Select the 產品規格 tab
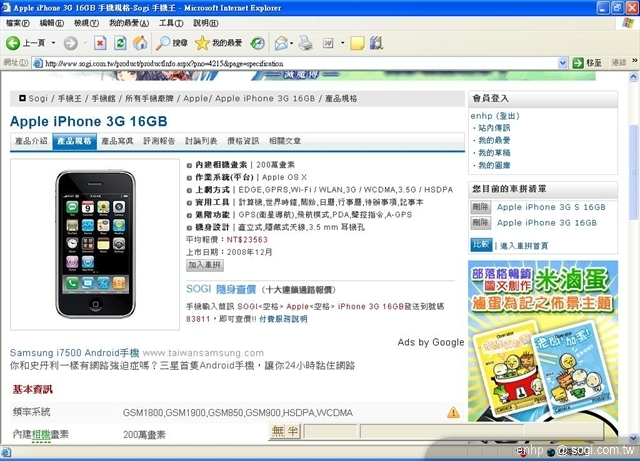 (74, 141)
